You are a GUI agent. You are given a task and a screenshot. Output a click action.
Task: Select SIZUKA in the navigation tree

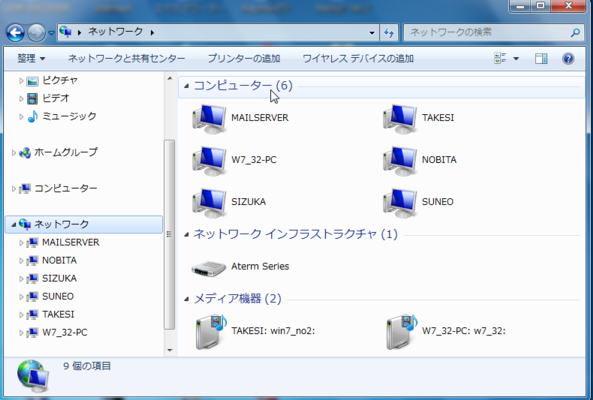tap(59, 279)
